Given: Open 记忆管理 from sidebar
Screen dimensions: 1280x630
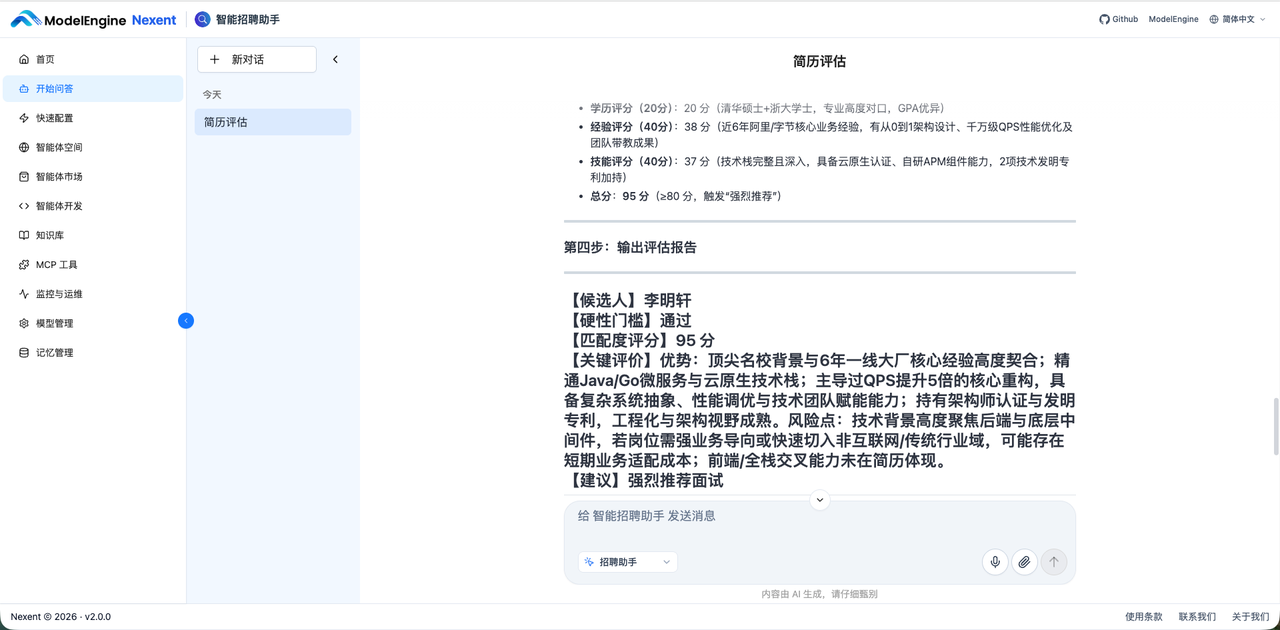Looking at the screenshot, I should 57,352.
